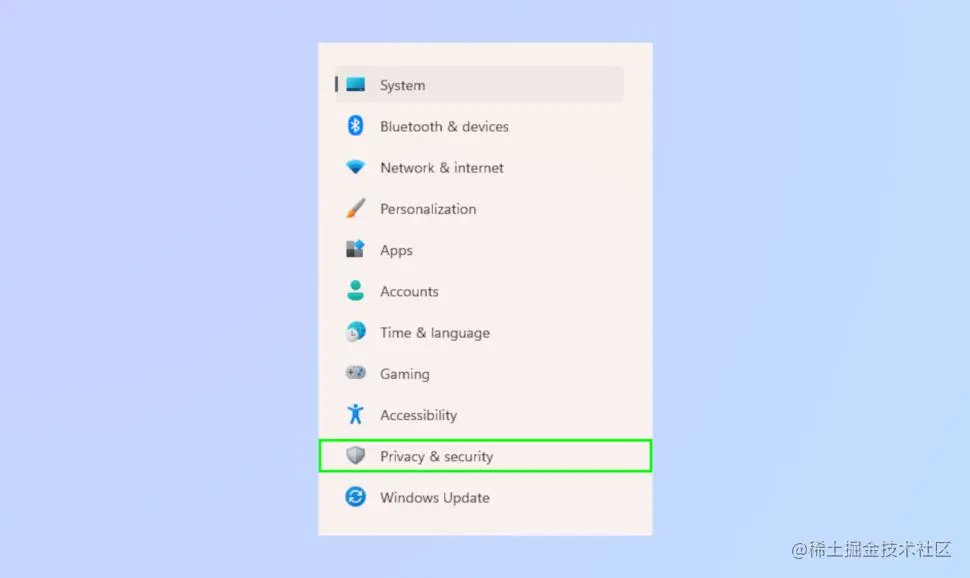970x578 pixels.
Task: Click the Personalization paintbrush icon
Action: (356, 208)
